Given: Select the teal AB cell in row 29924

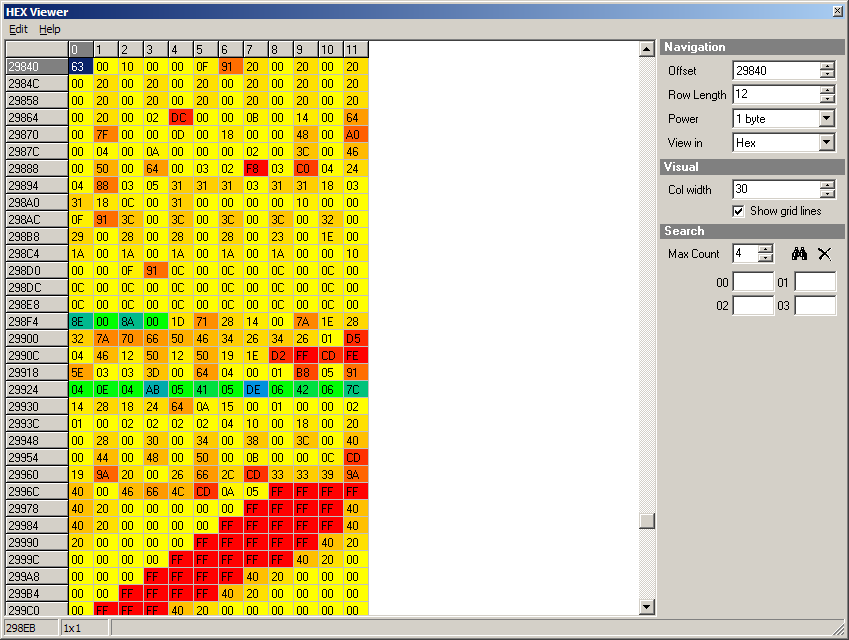Looking at the screenshot, I should [x=156, y=389].
